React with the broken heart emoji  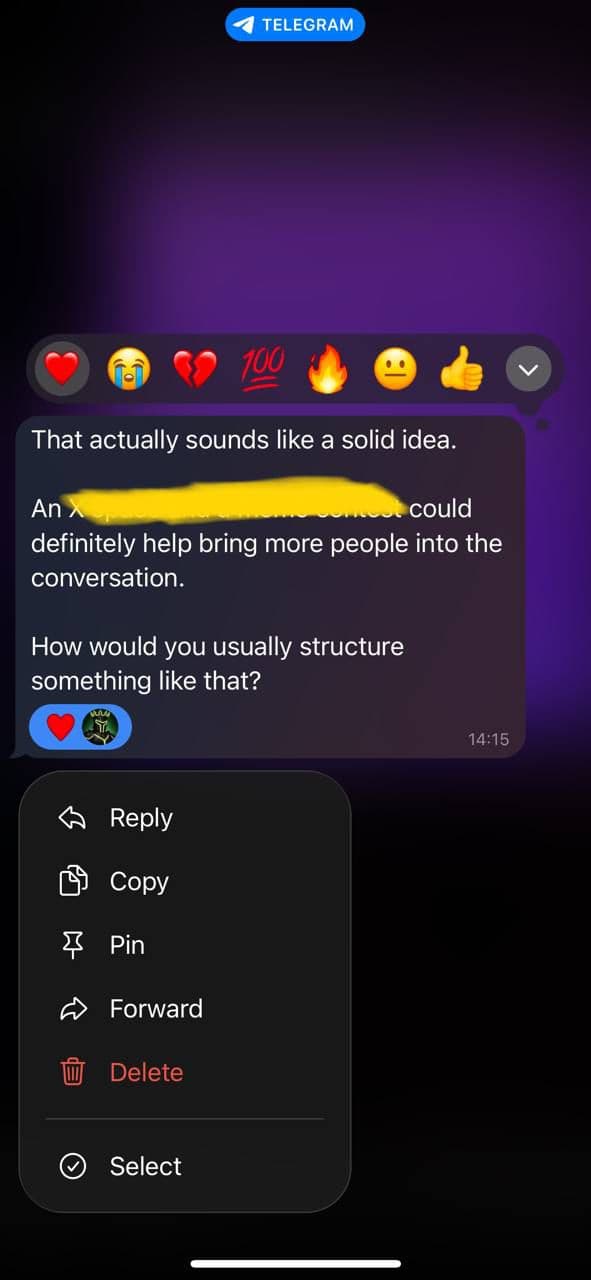pos(195,372)
